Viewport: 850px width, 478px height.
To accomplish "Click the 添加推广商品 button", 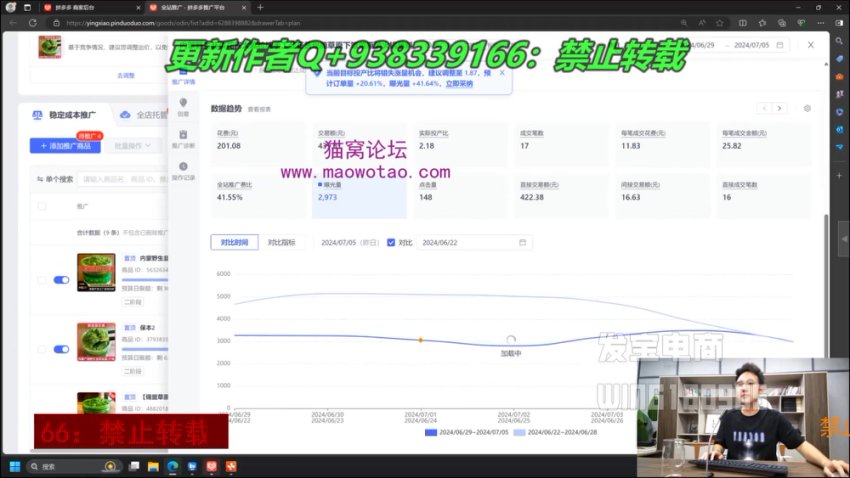I will coord(66,146).
